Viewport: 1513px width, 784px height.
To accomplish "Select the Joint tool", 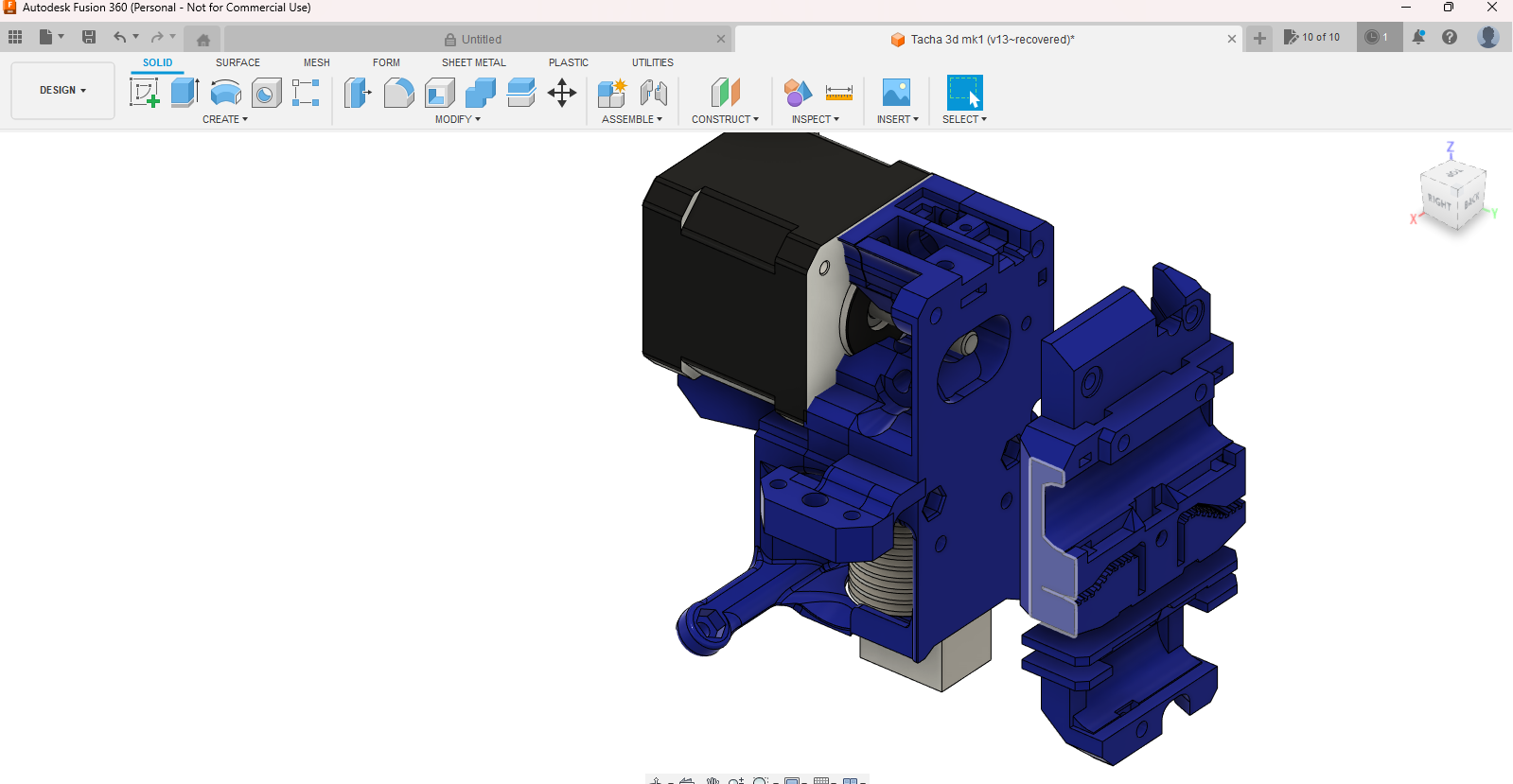I will 654,93.
